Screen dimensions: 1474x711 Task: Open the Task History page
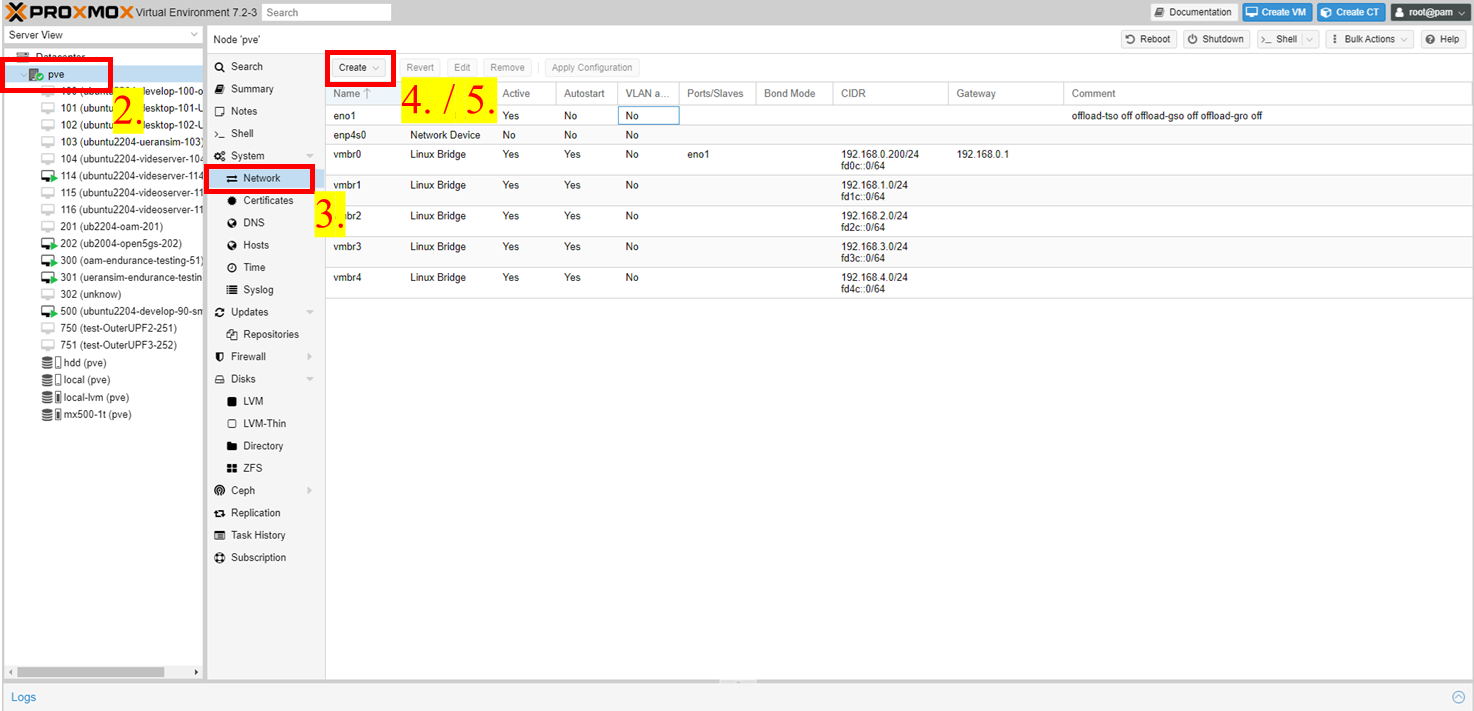(258, 535)
